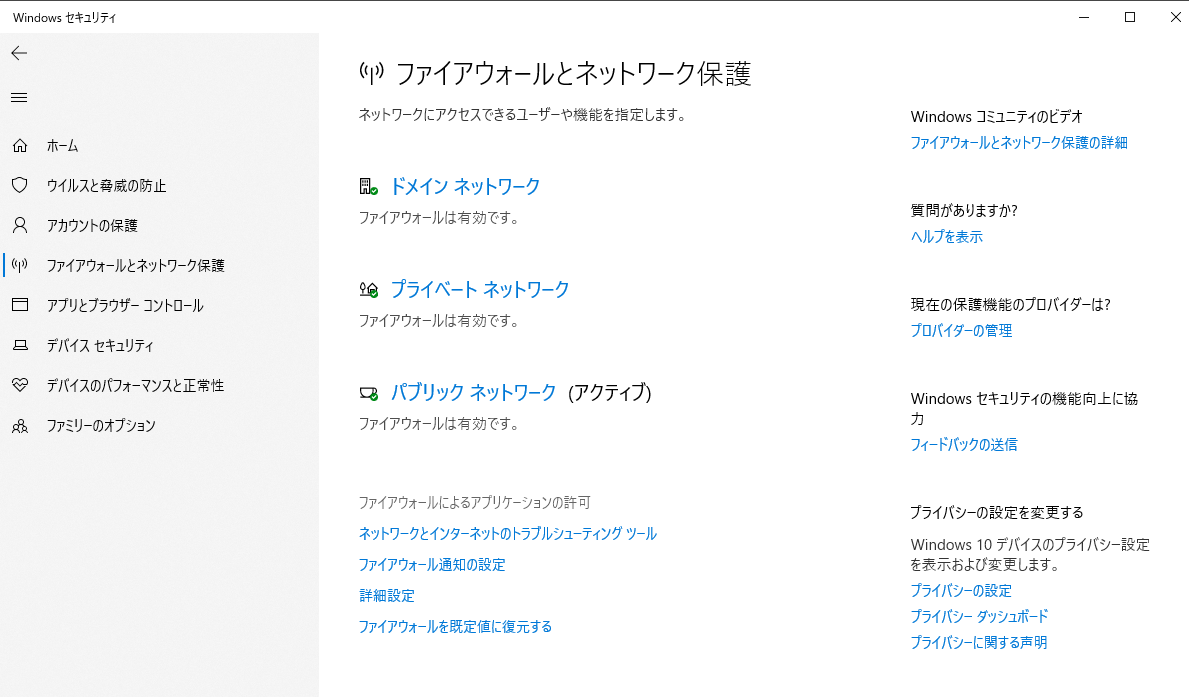Open ファイアウォール通知の設定 link
The width and height of the screenshot is (1189, 697).
[432, 565]
